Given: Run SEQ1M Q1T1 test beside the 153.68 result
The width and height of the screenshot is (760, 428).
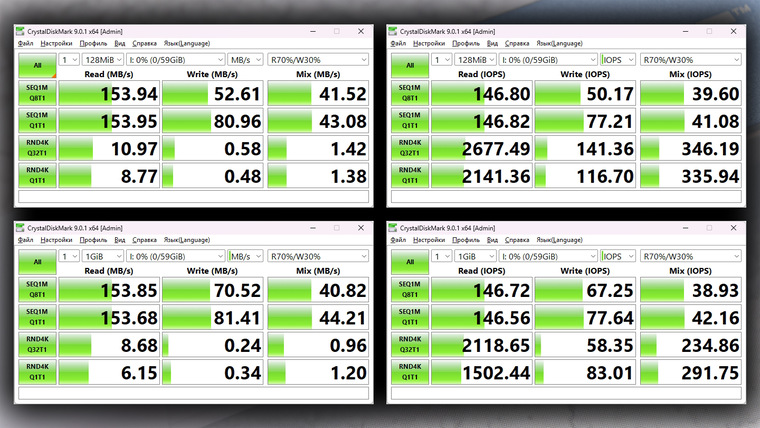Looking at the screenshot, I should (37, 317).
